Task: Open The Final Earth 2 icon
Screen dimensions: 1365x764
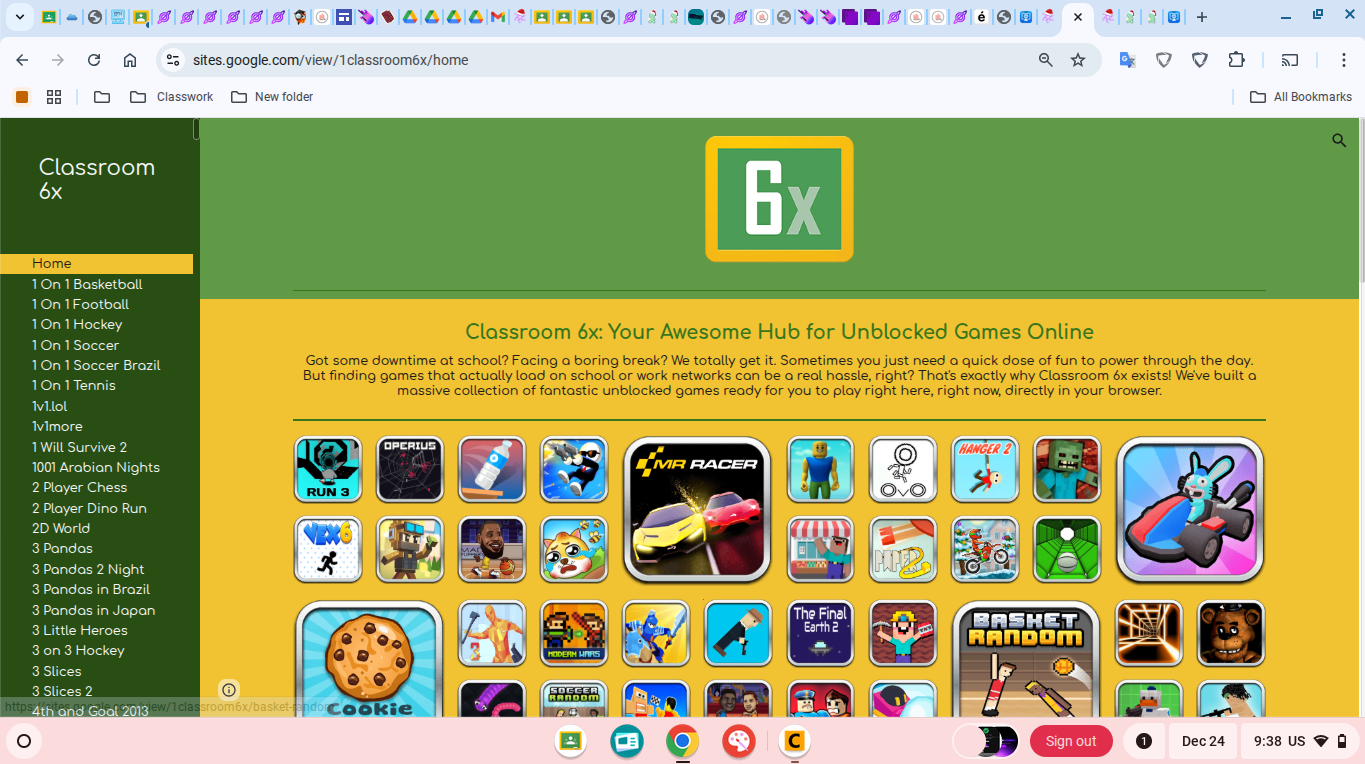Action: [x=820, y=633]
